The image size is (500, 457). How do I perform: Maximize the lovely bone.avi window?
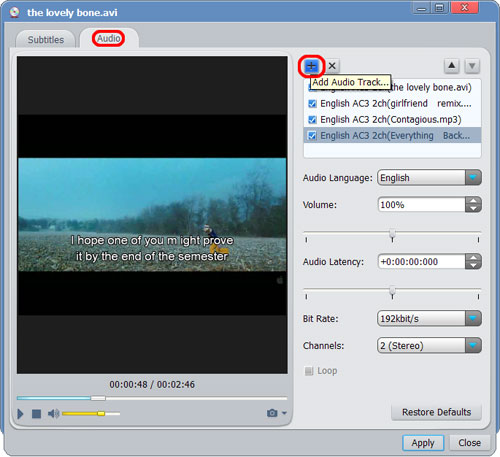[439, 7]
